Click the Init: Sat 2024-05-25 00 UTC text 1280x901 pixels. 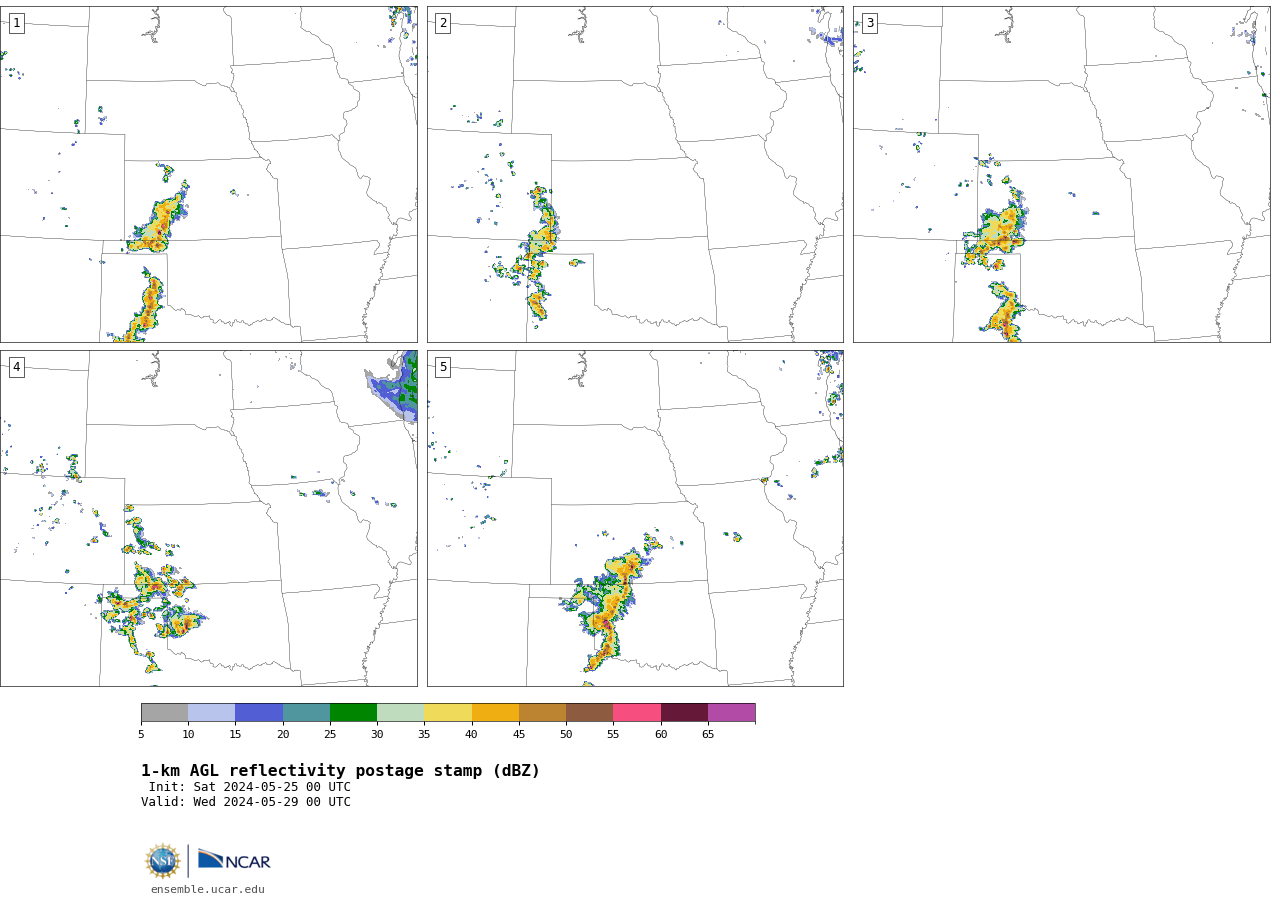coord(250,787)
